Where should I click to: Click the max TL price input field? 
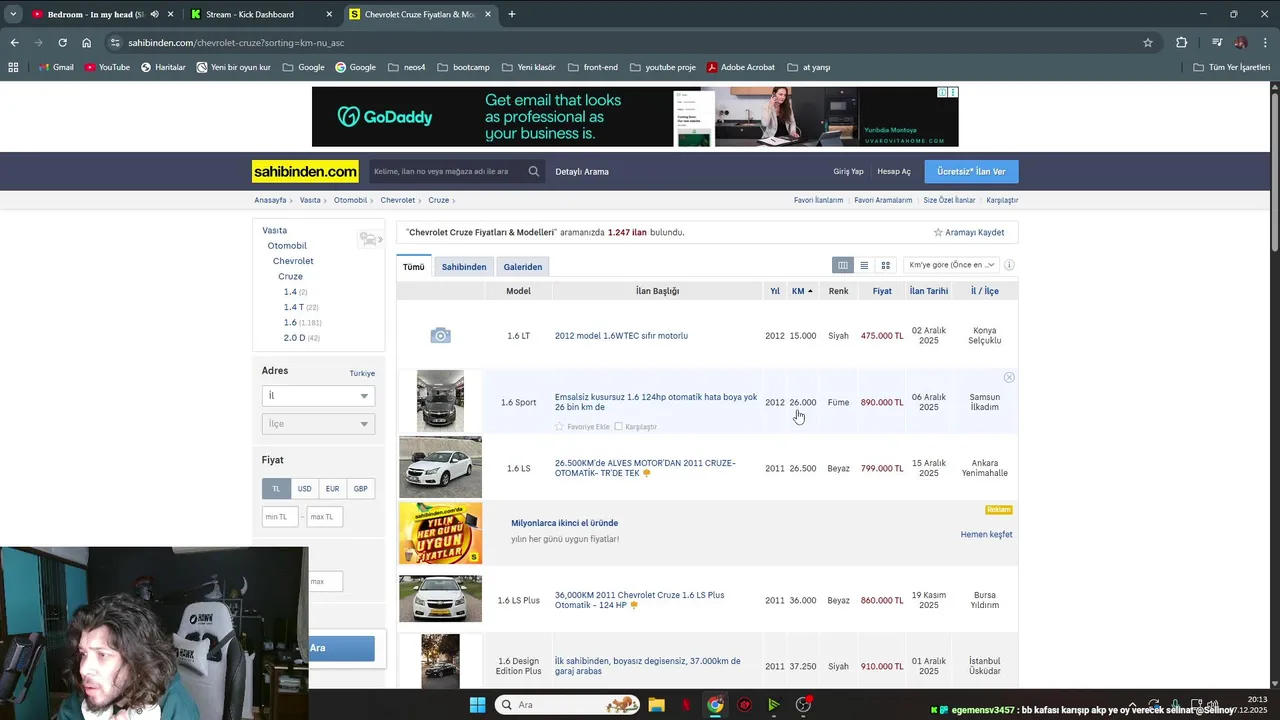coord(325,517)
